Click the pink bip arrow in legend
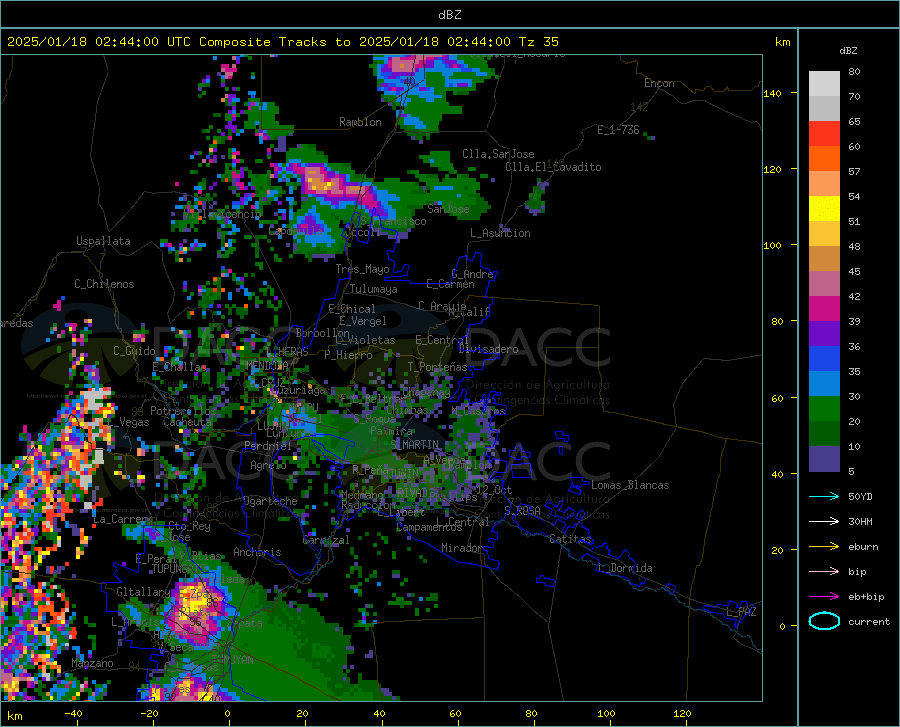The height and width of the screenshot is (727, 900). [824, 572]
